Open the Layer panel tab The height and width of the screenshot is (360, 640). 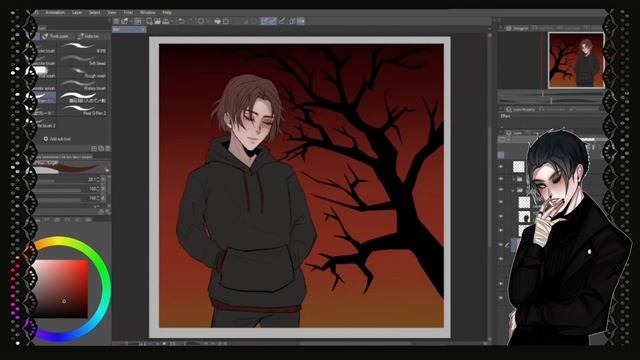coord(514,133)
